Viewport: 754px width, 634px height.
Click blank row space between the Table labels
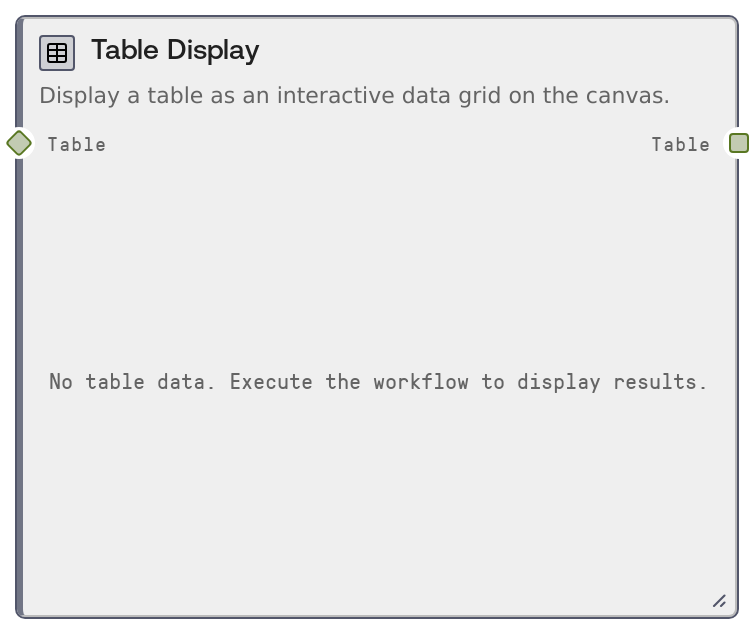click(x=378, y=144)
